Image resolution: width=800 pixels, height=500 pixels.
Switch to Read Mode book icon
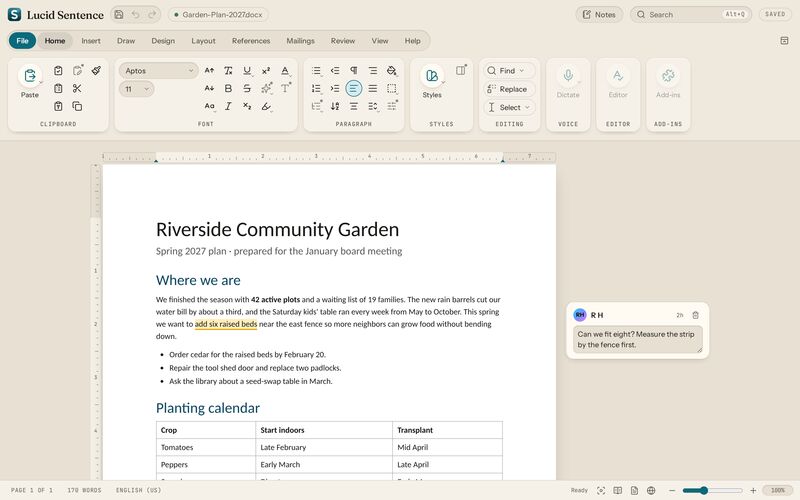pyautogui.click(x=617, y=490)
